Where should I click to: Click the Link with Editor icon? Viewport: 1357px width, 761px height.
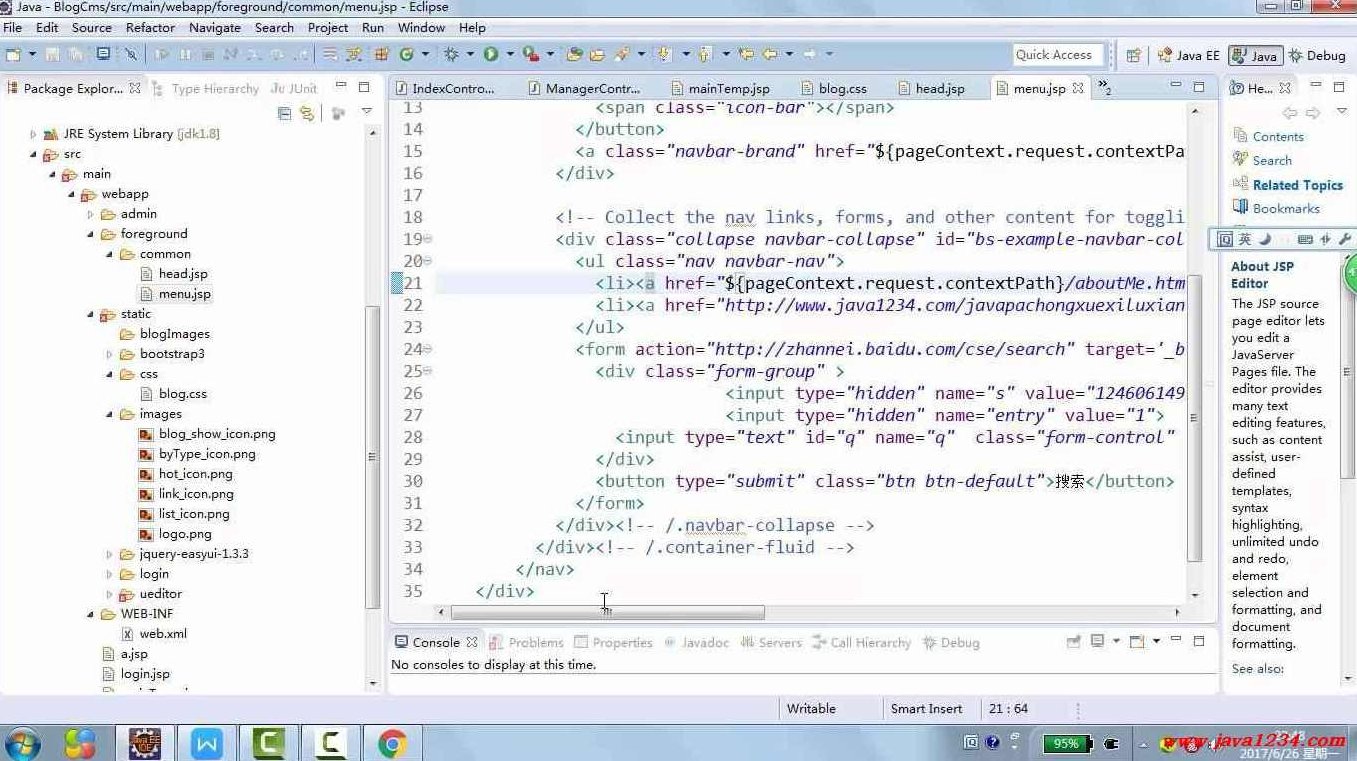[x=307, y=113]
